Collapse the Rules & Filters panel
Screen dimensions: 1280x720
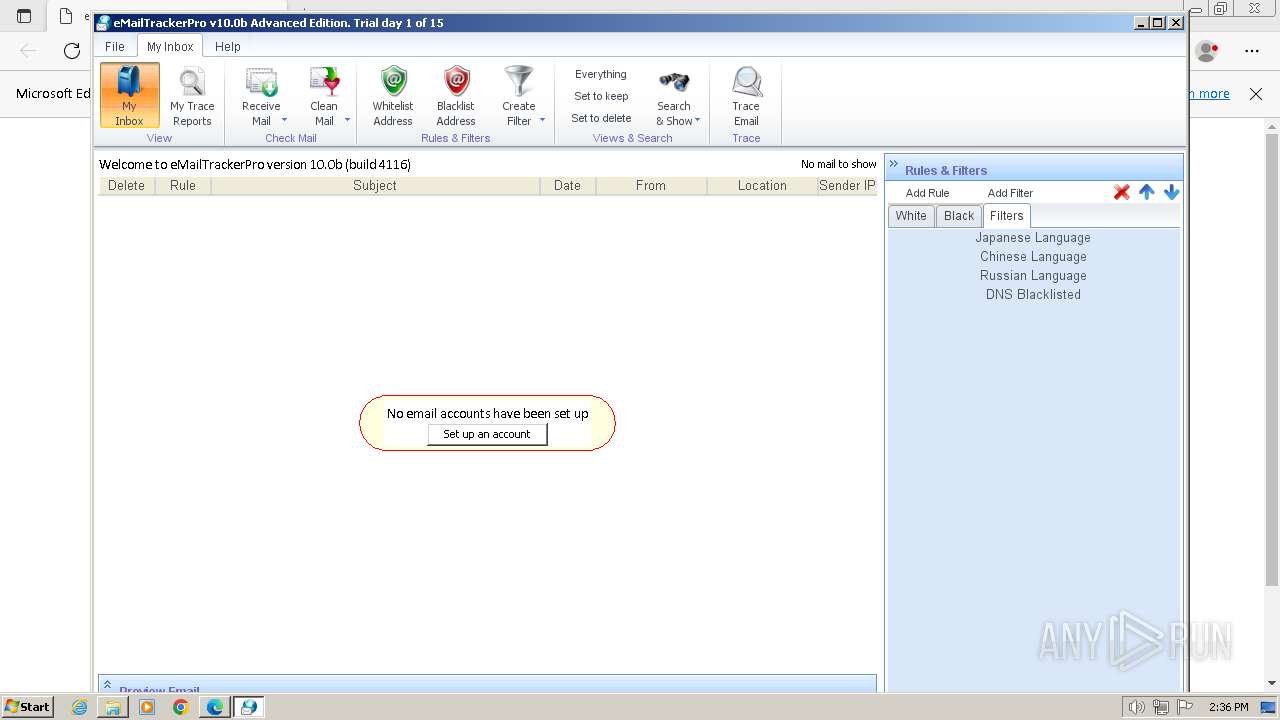[894, 165]
